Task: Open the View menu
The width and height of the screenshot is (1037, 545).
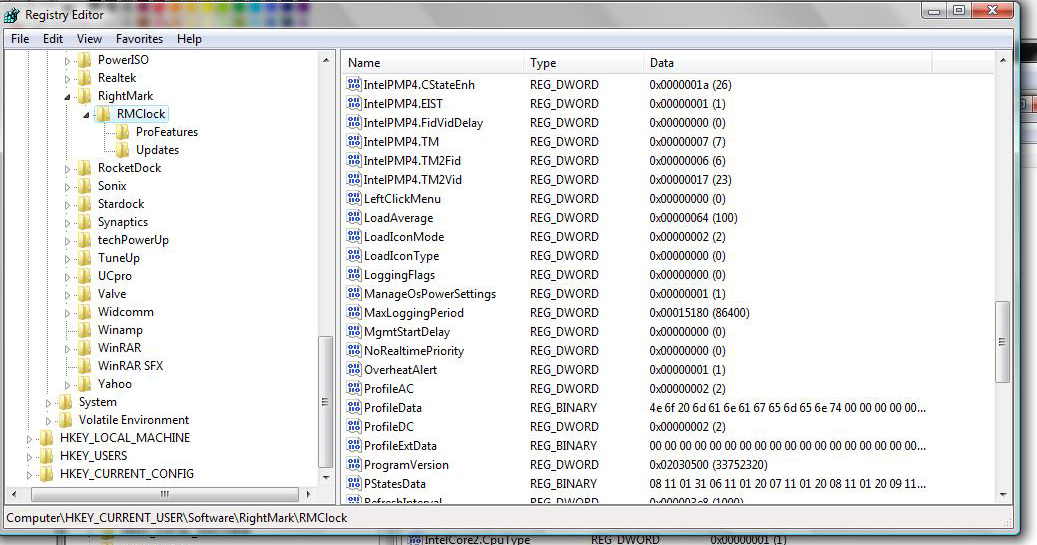Action: click(89, 39)
